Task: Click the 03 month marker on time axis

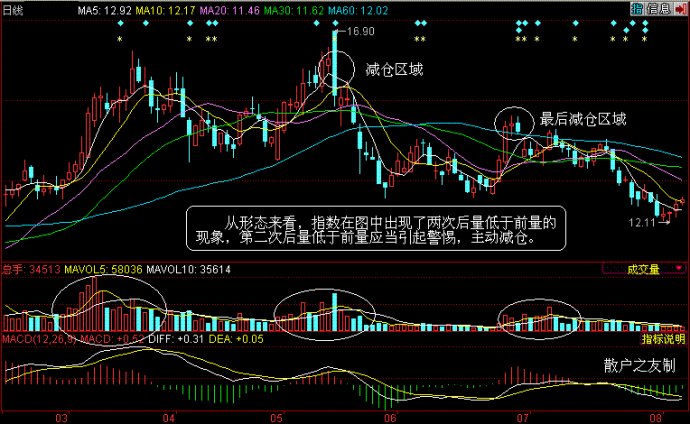Action: pyautogui.click(x=62, y=418)
